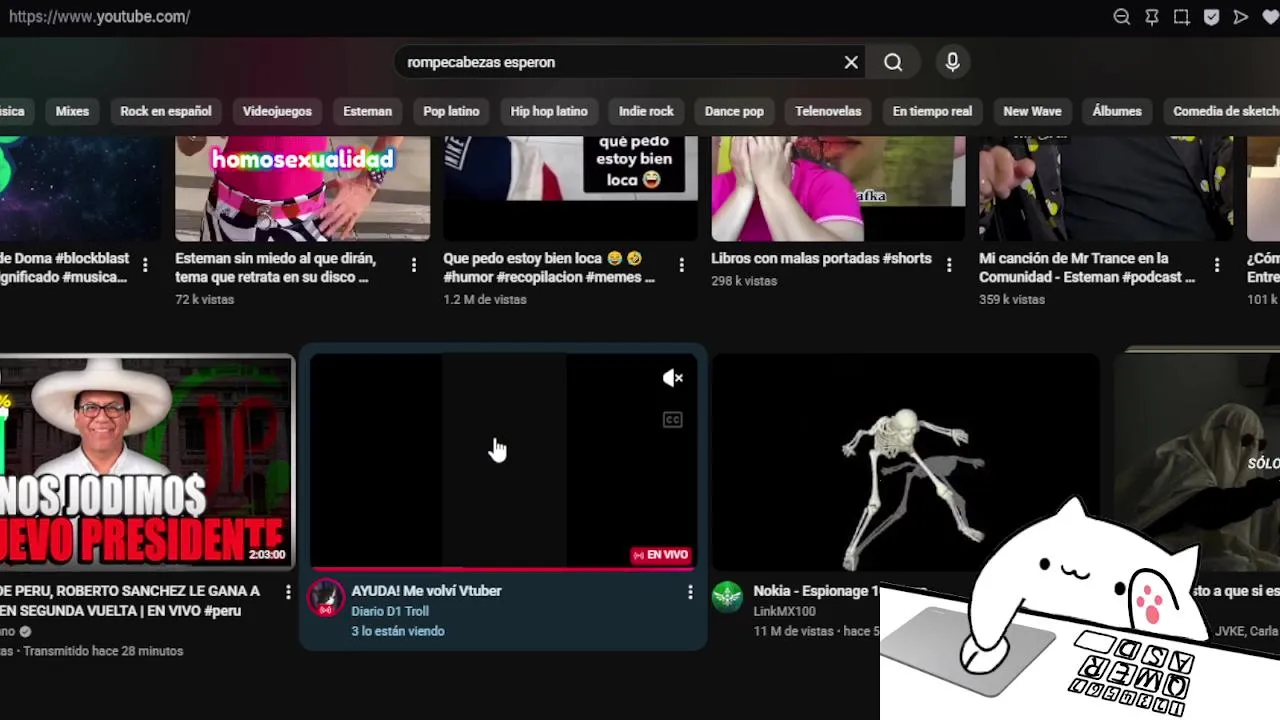The height and width of the screenshot is (720, 1280).
Task: Select the Álbumes filter chip
Action: click(x=1117, y=111)
